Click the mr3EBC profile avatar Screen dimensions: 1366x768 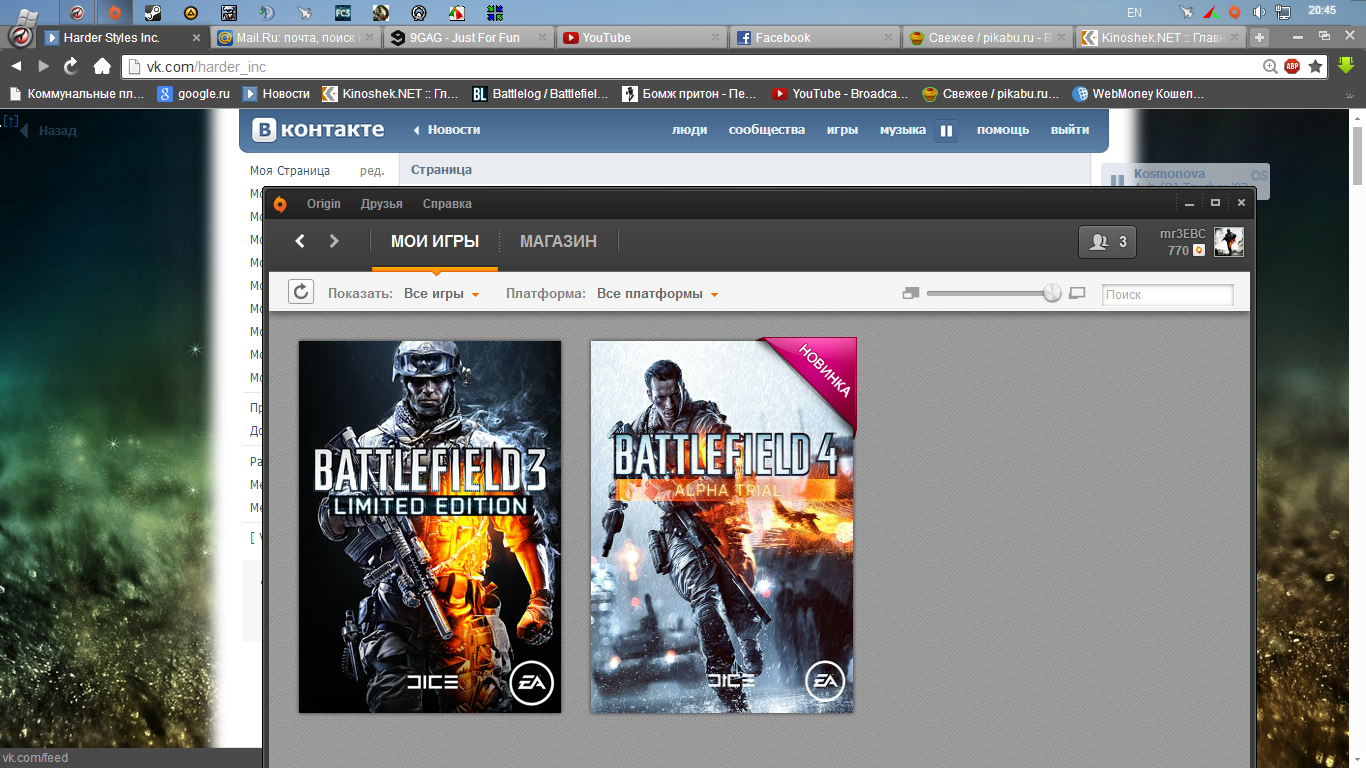click(x=1228, y=242)
